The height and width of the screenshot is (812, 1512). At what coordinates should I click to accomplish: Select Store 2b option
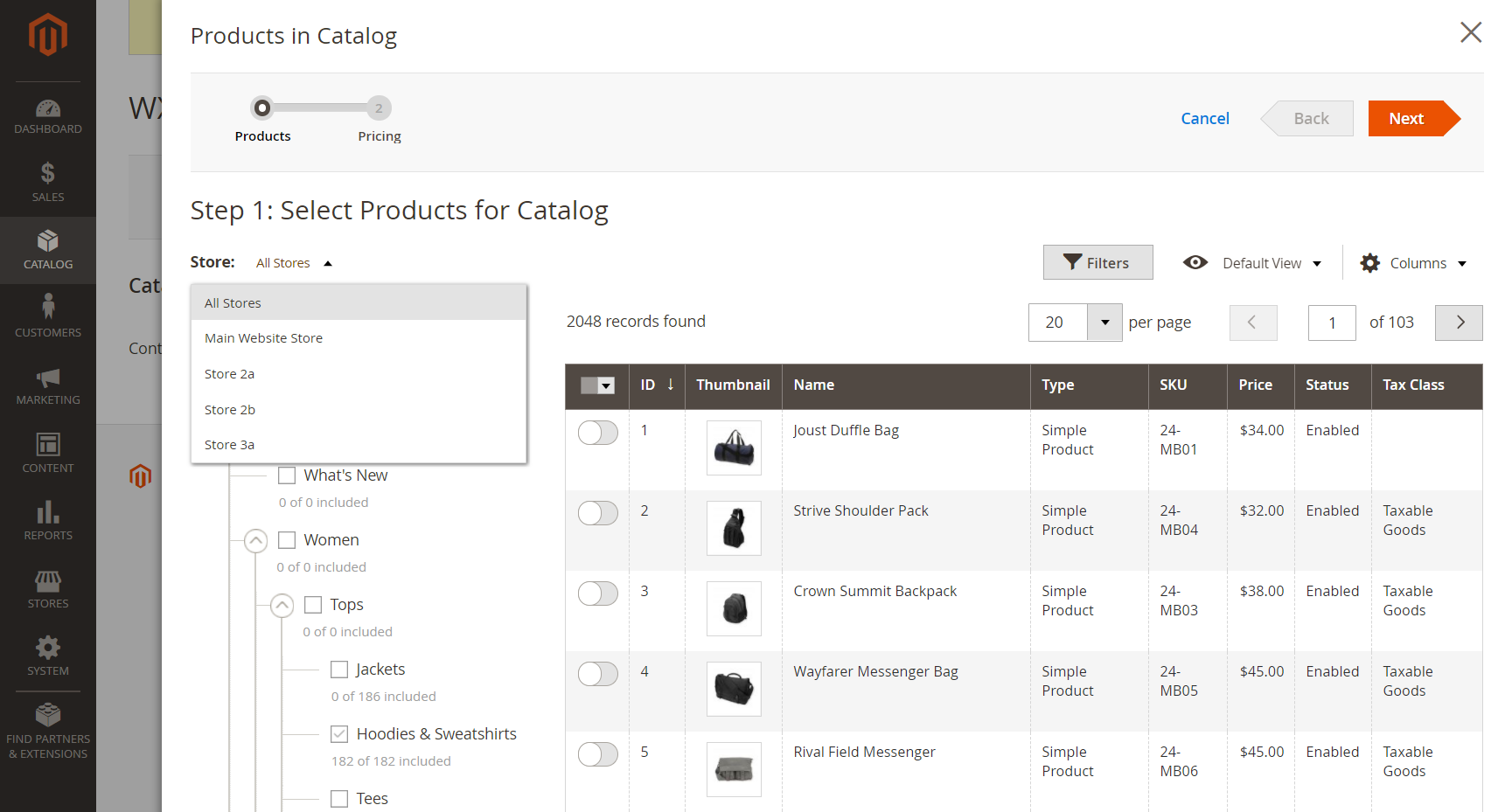(359, 409)
